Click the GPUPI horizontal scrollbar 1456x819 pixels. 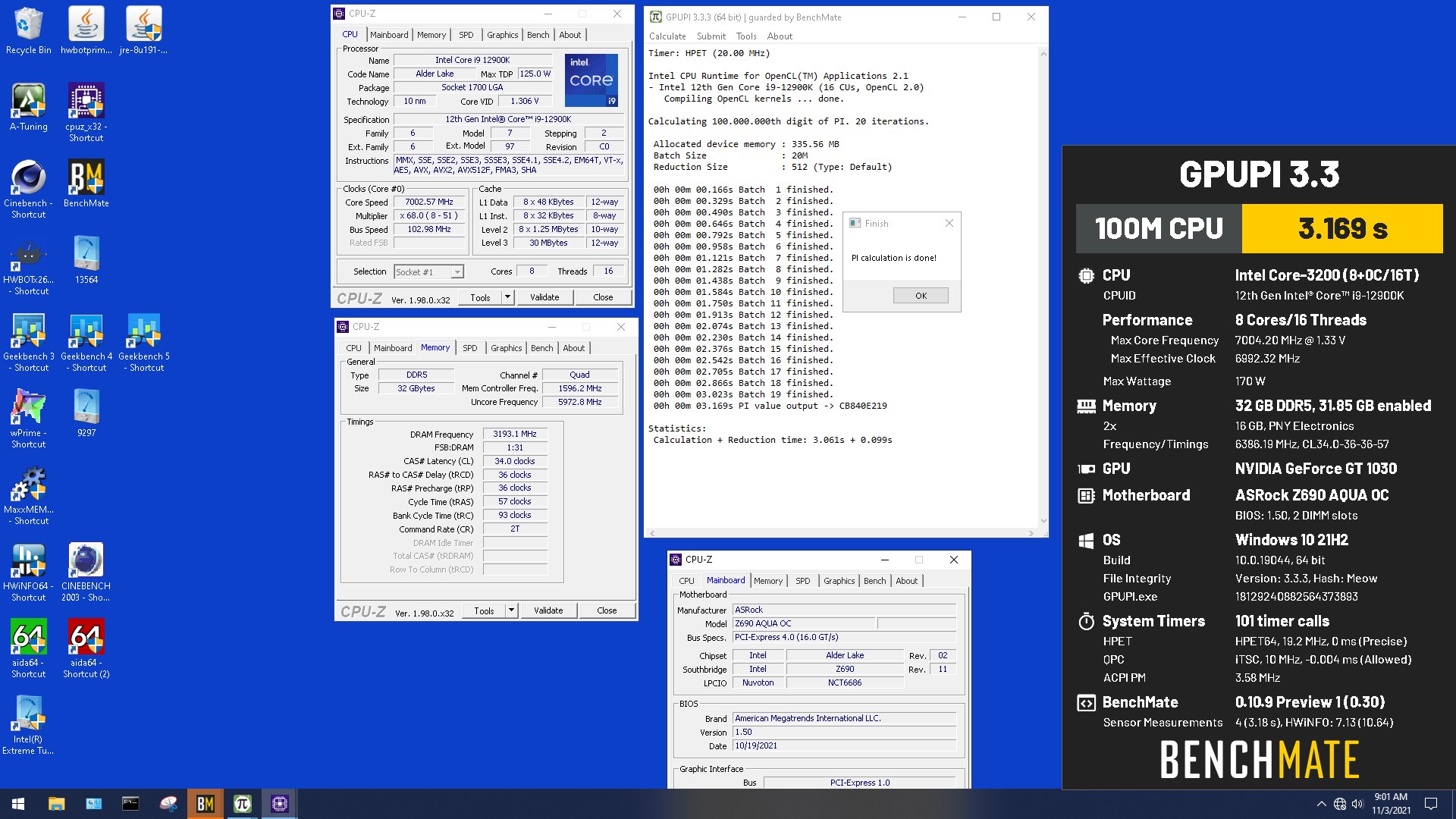(841, 533)
